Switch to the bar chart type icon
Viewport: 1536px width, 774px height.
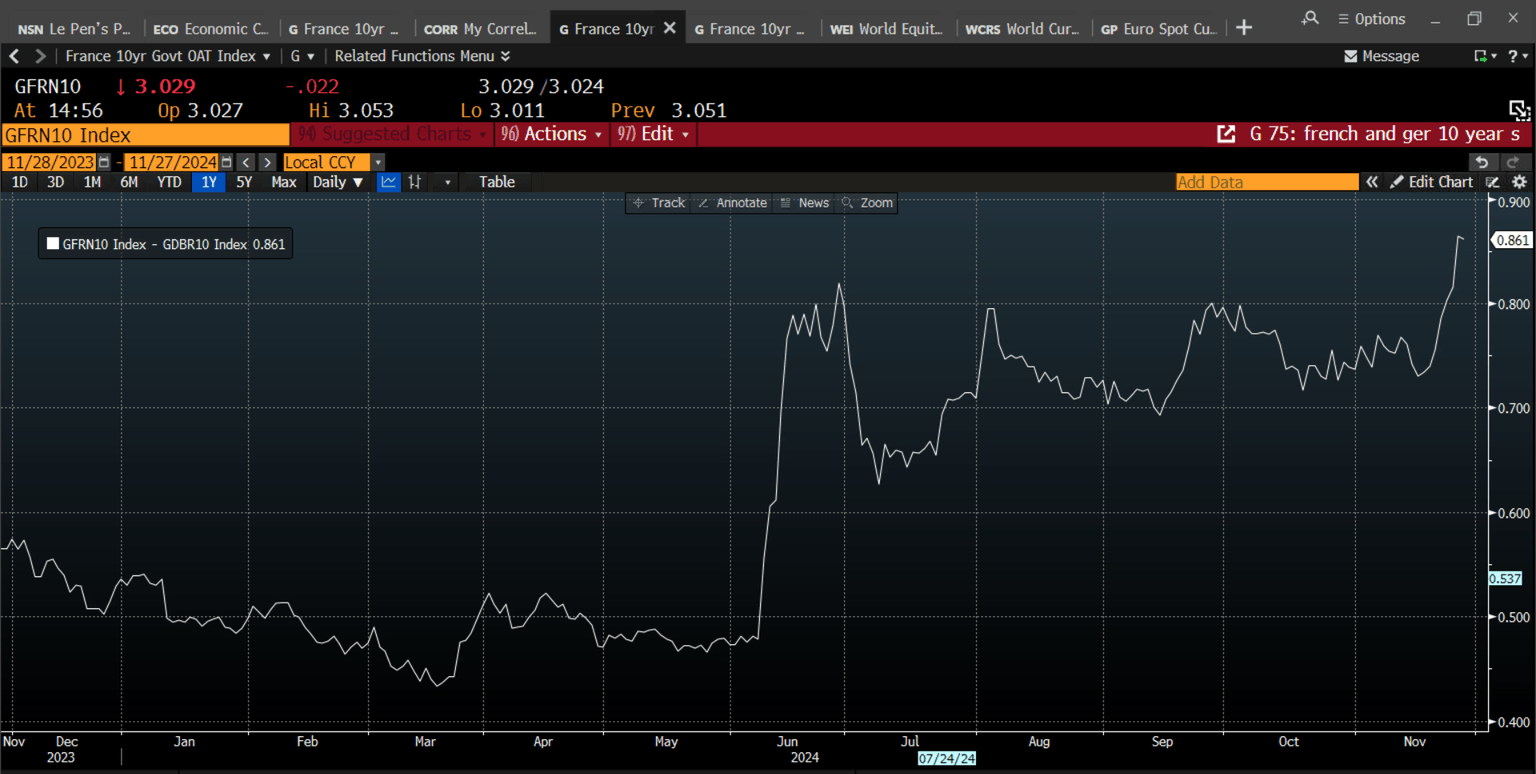click(415, 182)
